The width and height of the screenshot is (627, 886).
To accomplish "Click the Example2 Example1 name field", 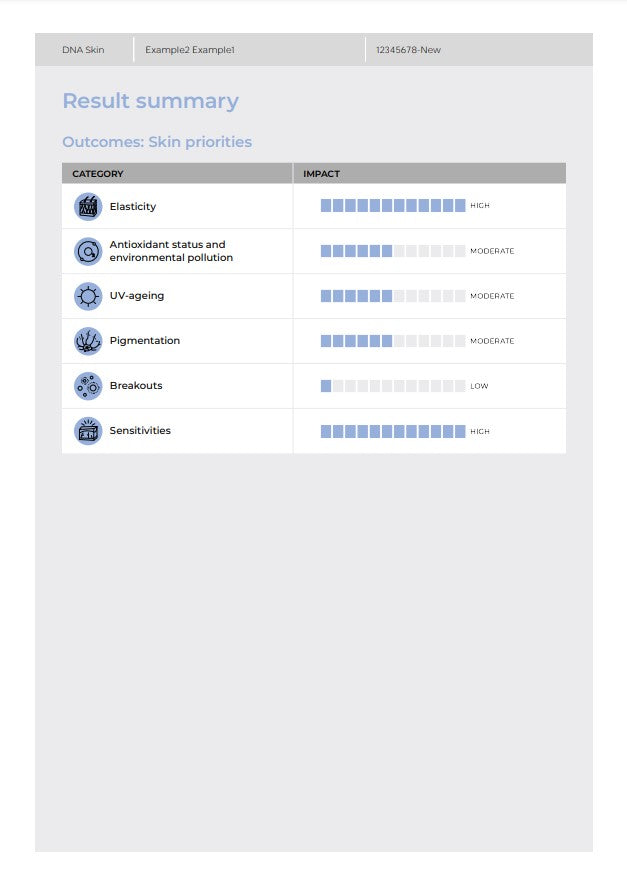I will [x=190, y=50].
